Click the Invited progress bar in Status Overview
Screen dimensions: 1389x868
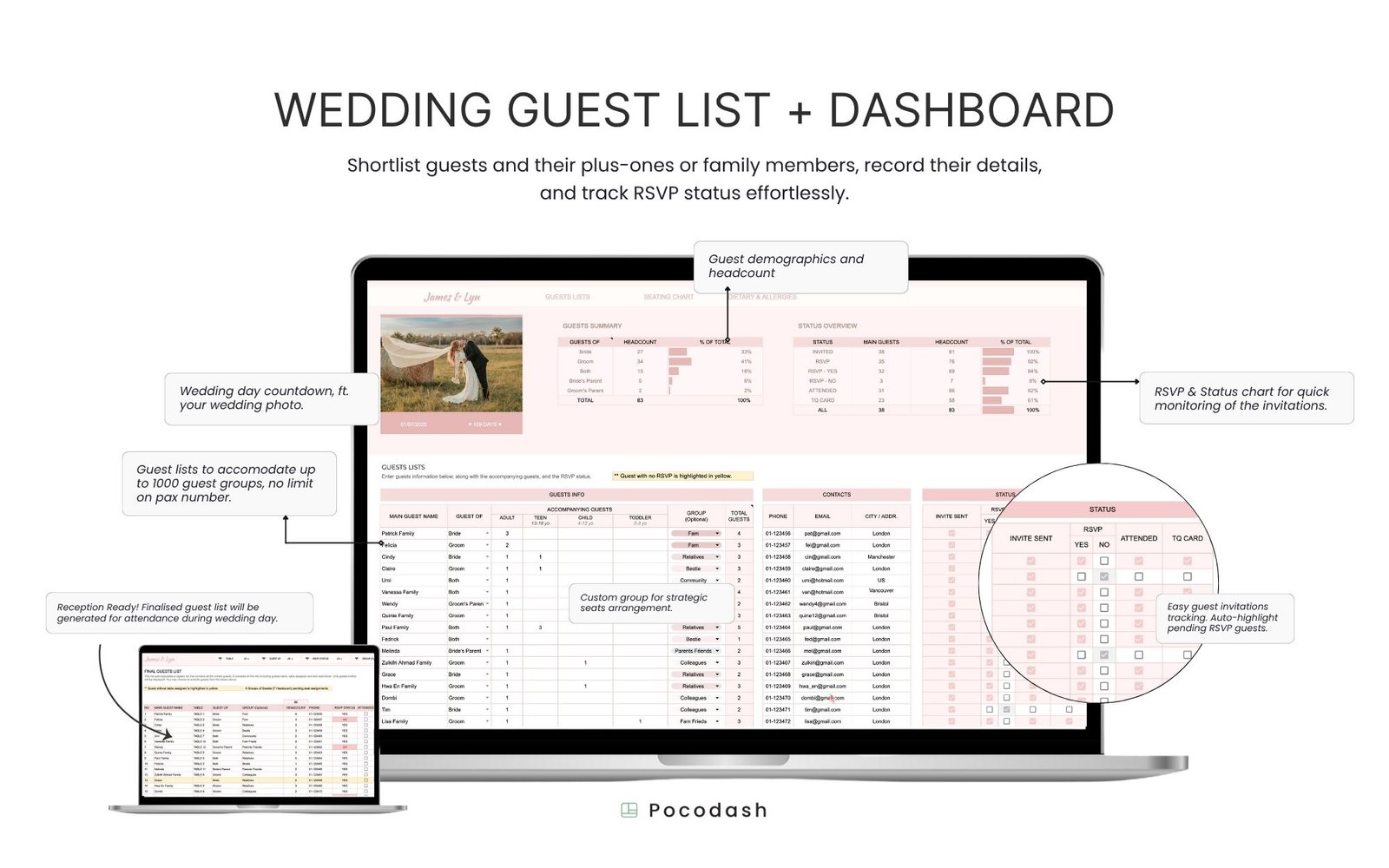click(x=997, y=352)
